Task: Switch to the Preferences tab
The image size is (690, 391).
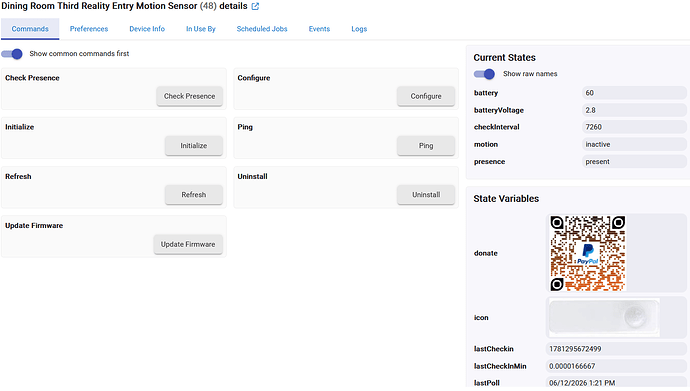Action: (89, 29)
